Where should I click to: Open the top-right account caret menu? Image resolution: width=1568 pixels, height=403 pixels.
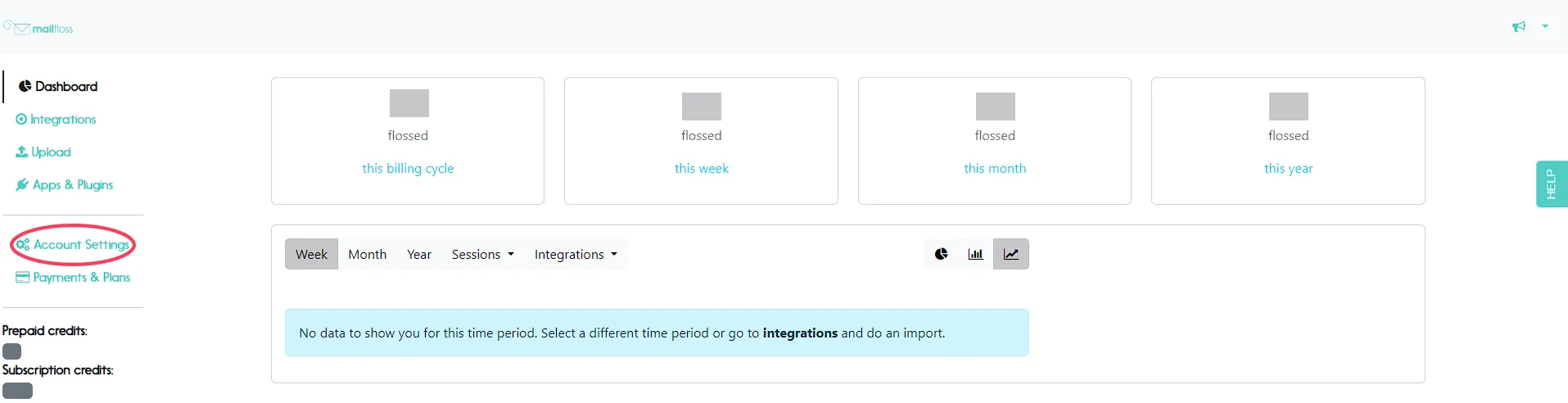pyautogui.click(x=1545, y=26)
